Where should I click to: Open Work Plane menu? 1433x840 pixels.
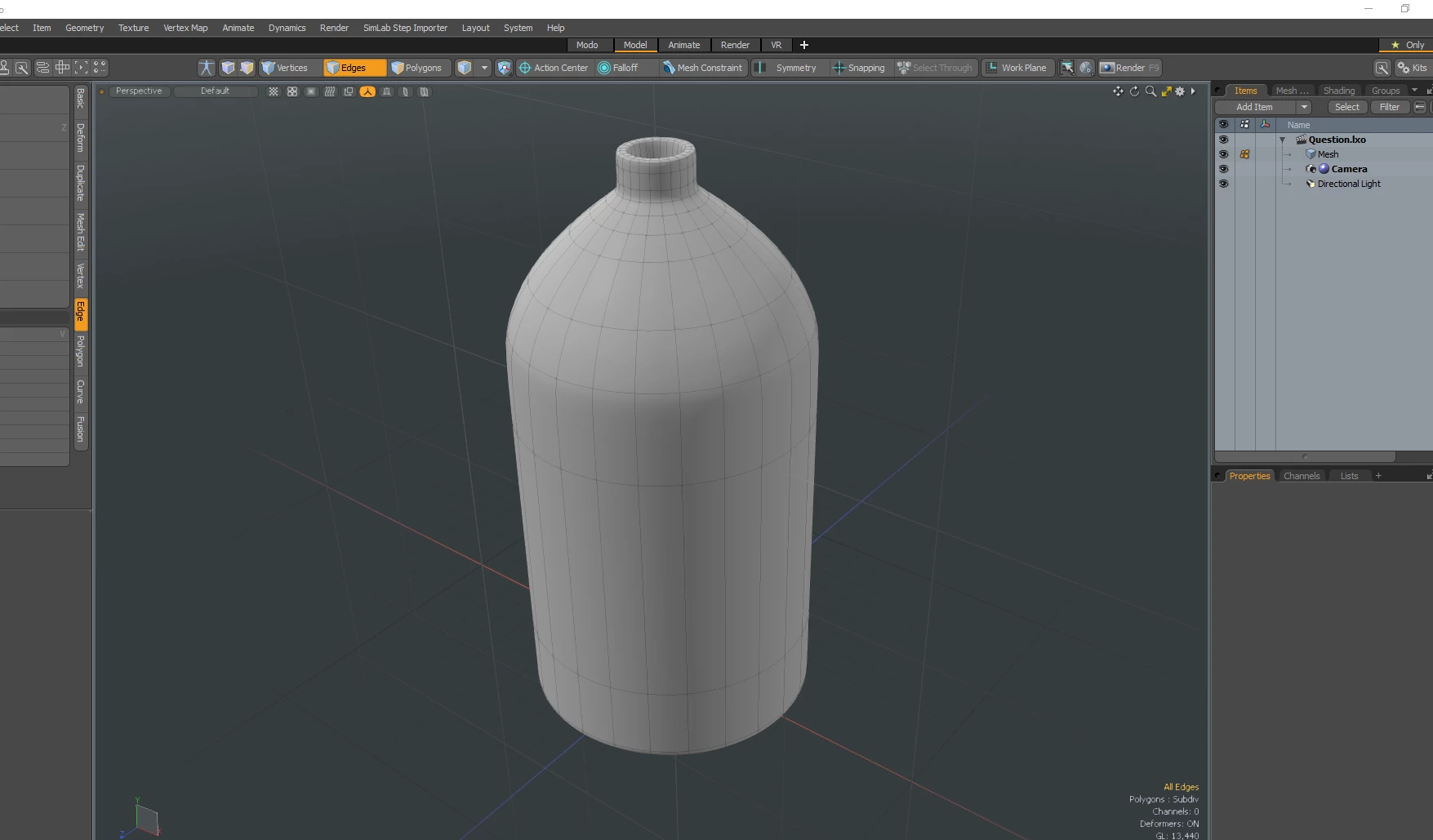click(x=1017, y=68)
